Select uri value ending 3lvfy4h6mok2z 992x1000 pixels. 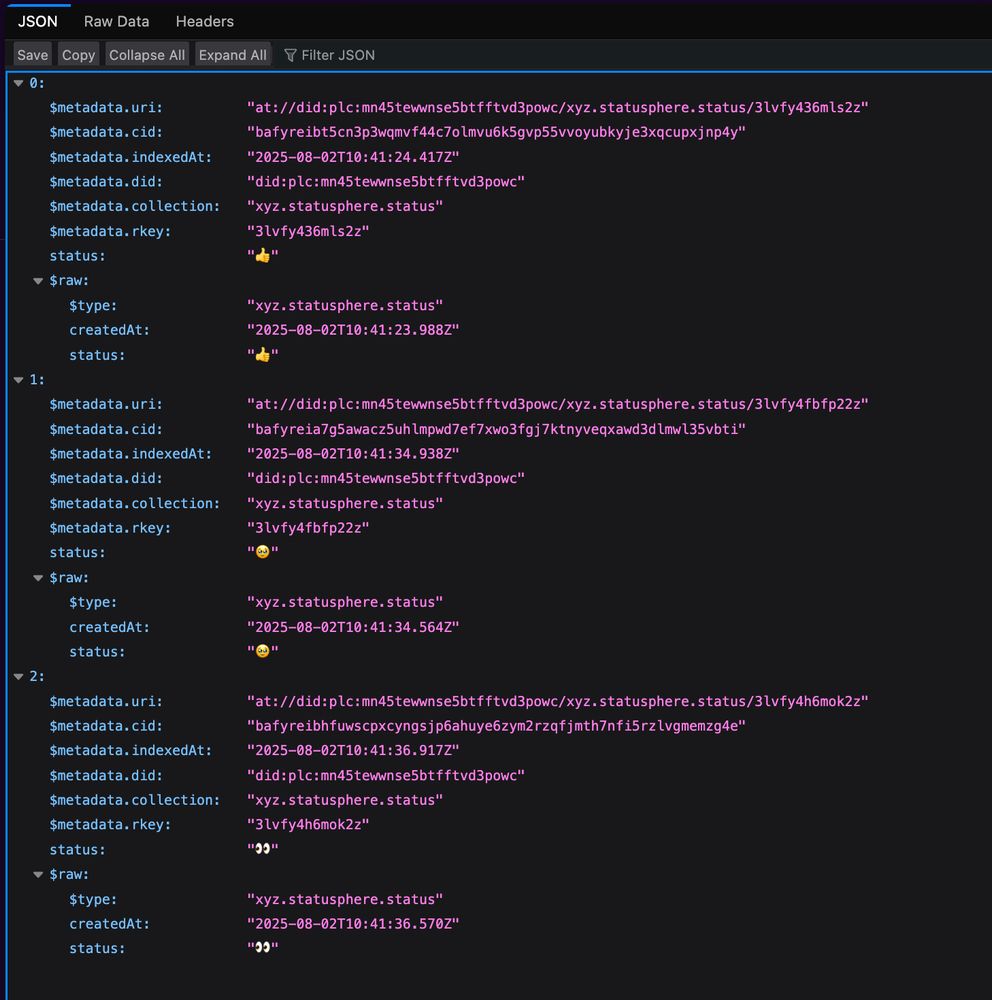[558, 702]
